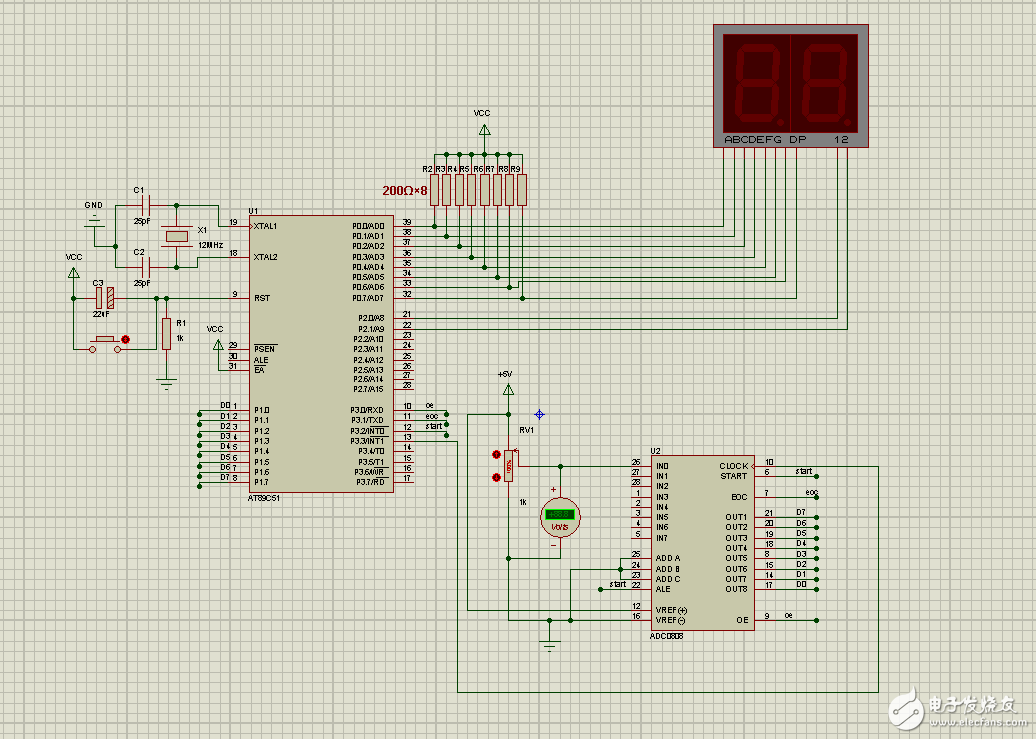Select the '12MHz' crystal value text
Screen dimensions: 1036x739
tap(211, 245)
